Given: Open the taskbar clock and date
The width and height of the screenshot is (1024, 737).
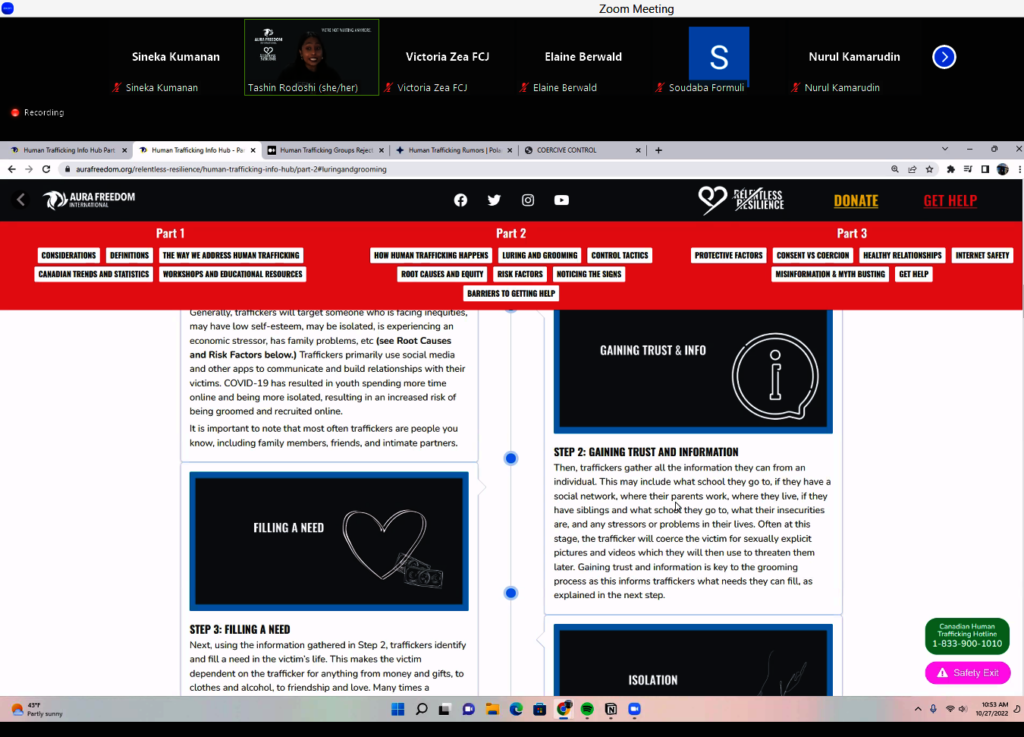Looking at the screenshot, I should (x=991, y=709).
